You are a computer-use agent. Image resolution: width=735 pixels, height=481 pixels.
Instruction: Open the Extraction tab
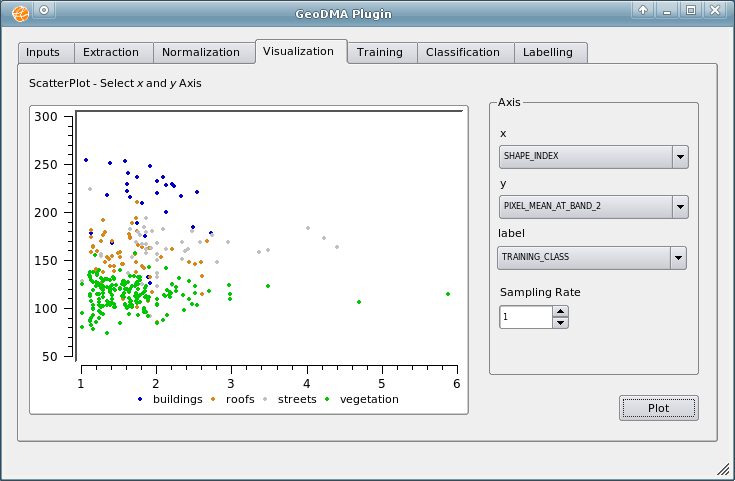point(111,52)
